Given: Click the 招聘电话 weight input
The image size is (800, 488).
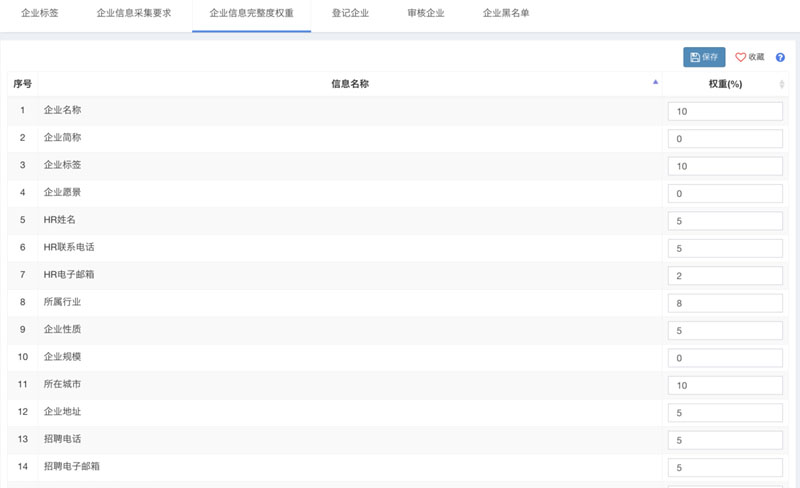Looking at the screenshot, I should point(725,440).
